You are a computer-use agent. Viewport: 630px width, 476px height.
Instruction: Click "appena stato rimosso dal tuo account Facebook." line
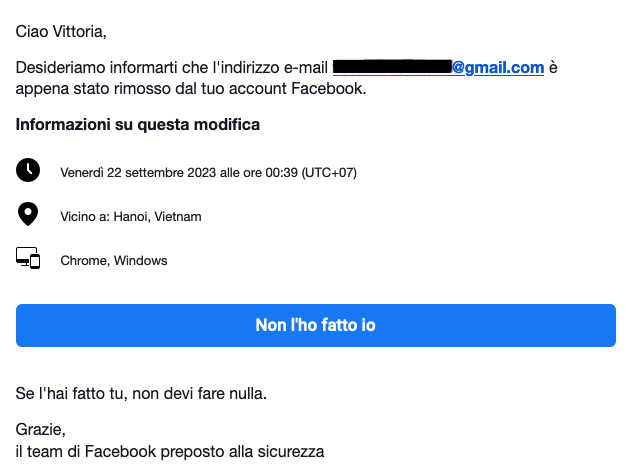(191, 88)
